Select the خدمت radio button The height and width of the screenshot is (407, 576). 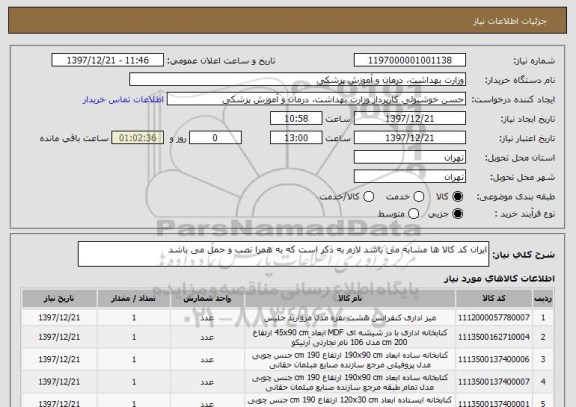click(418, 197)
